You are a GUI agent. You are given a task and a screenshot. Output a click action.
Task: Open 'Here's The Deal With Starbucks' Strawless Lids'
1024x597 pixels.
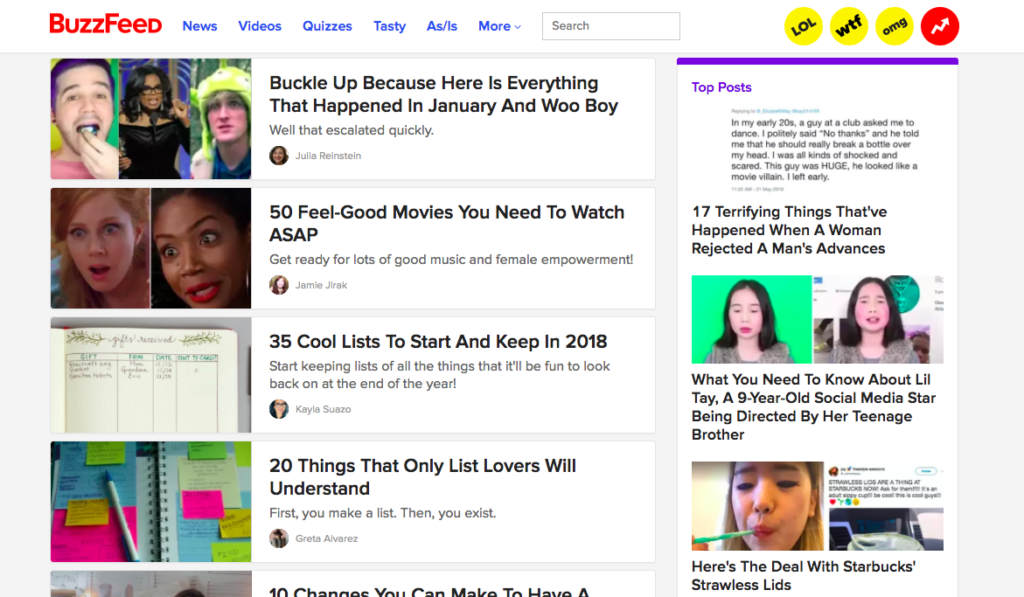click(803, 575)
